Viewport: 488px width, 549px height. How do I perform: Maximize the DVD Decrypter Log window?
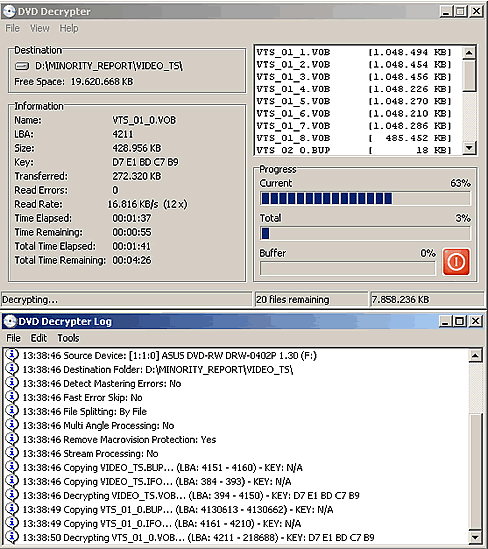click(460, 321)
